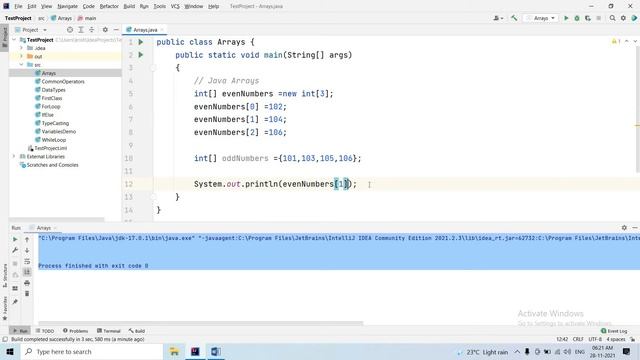This screenshot has height=360, width=640.
Task: Open the VCS menu
Action: point(175,6)
